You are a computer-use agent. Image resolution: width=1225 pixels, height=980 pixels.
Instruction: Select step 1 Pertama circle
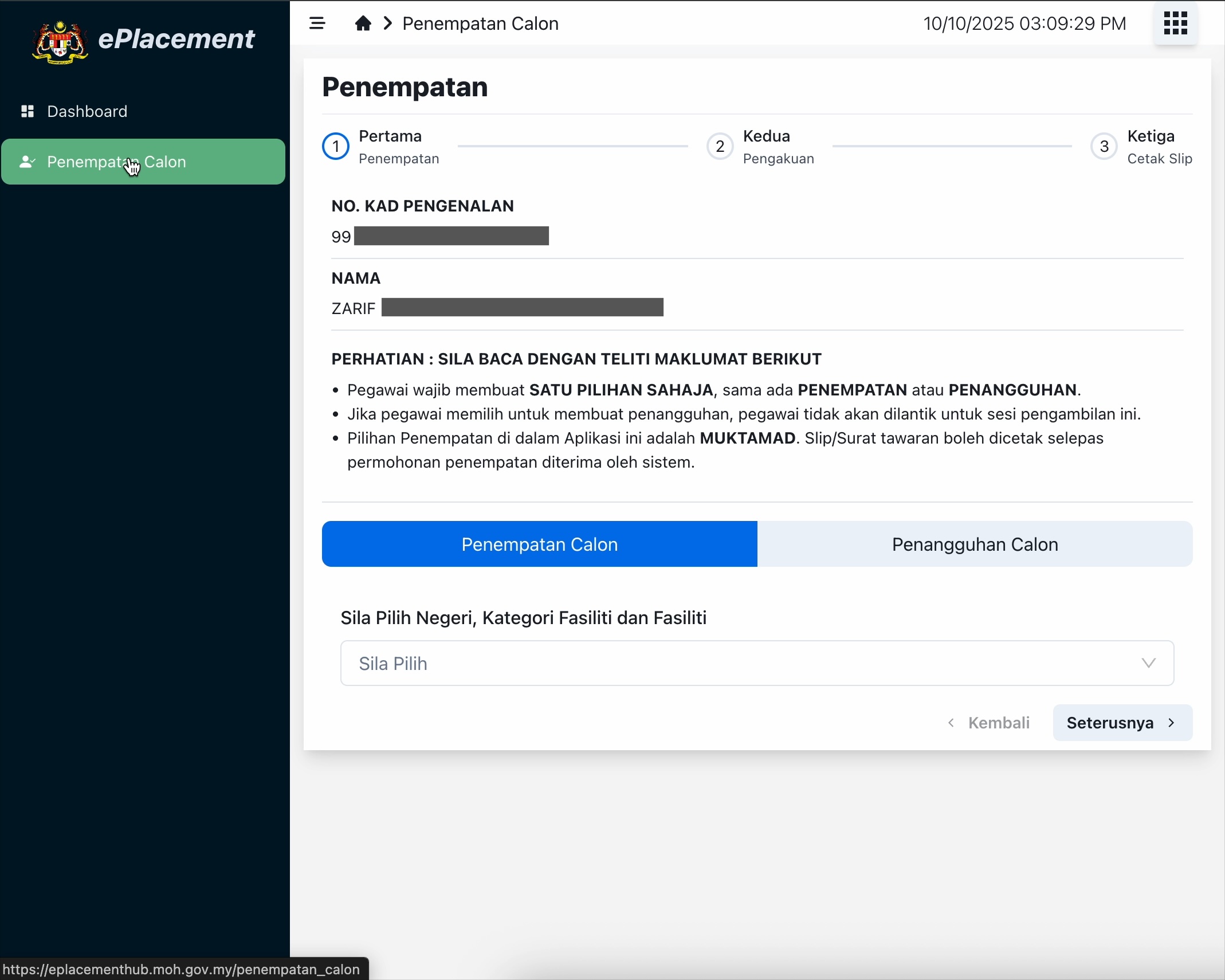336,147
